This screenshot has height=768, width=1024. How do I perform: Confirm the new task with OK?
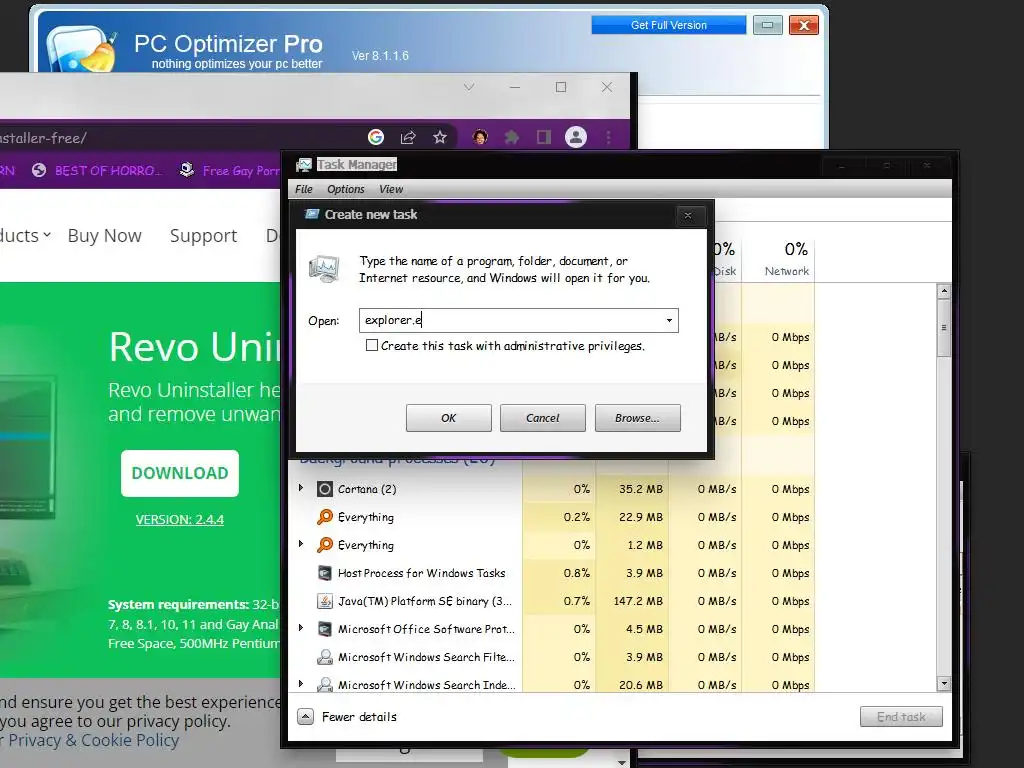449,418
